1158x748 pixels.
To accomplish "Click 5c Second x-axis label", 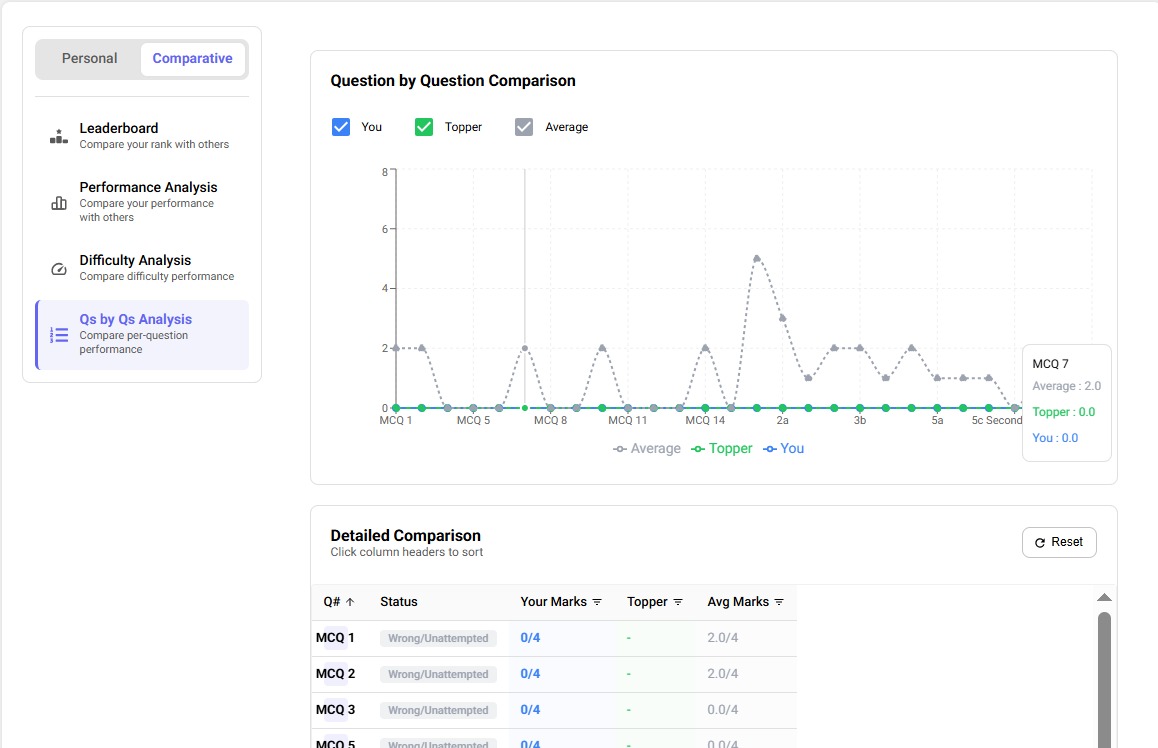I will [996, 421].
